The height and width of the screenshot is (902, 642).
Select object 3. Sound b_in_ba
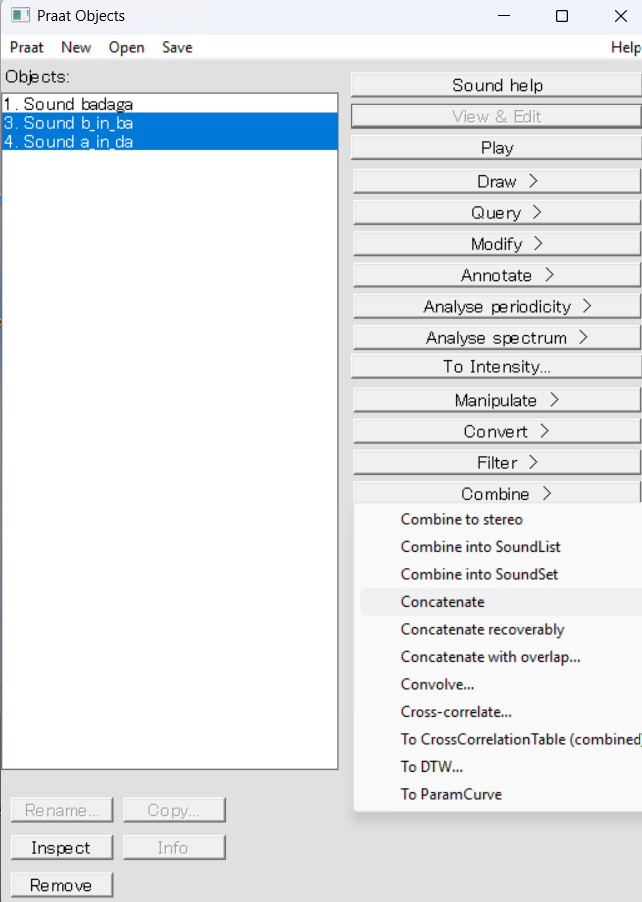coord(170,123)
